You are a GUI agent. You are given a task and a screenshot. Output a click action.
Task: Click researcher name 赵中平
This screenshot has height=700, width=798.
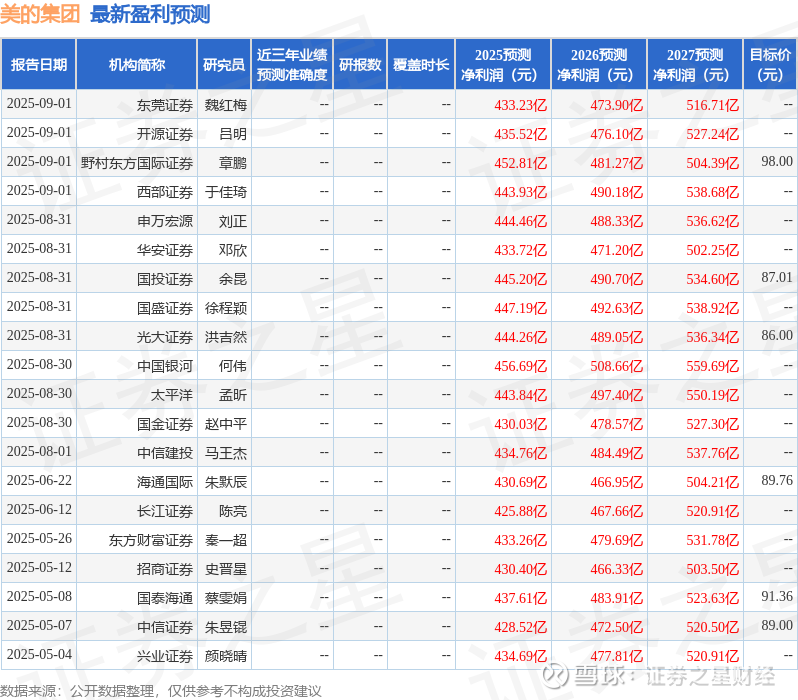point(225,425)
